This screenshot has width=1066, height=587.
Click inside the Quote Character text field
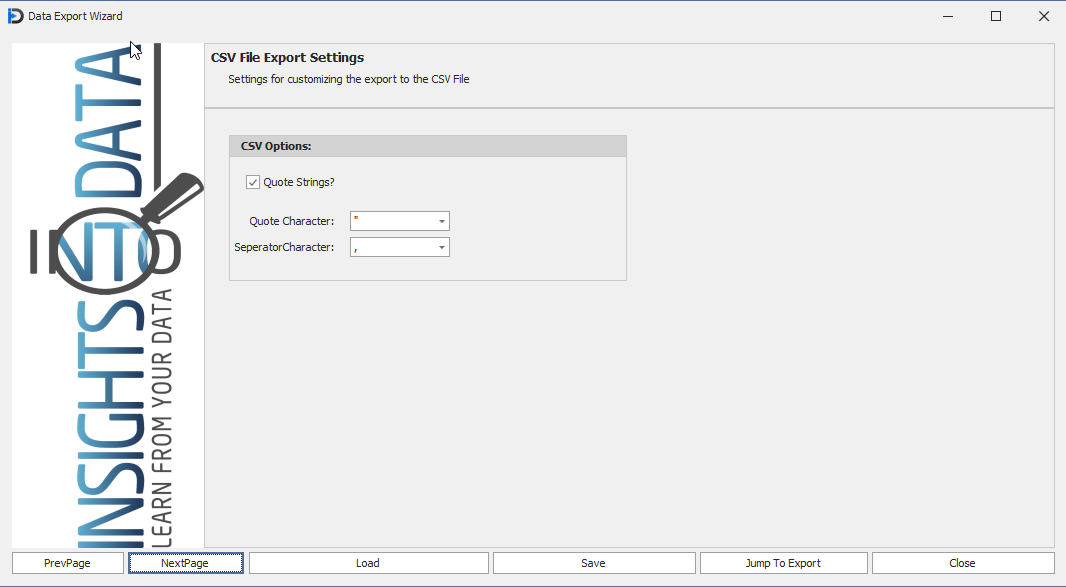pos(392,222)
